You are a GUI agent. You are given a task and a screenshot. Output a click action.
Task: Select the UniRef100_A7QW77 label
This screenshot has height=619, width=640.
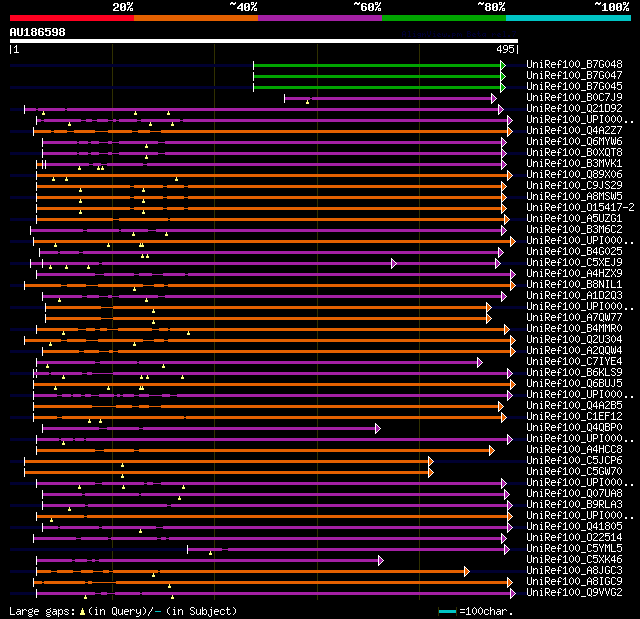coord(574,318)
